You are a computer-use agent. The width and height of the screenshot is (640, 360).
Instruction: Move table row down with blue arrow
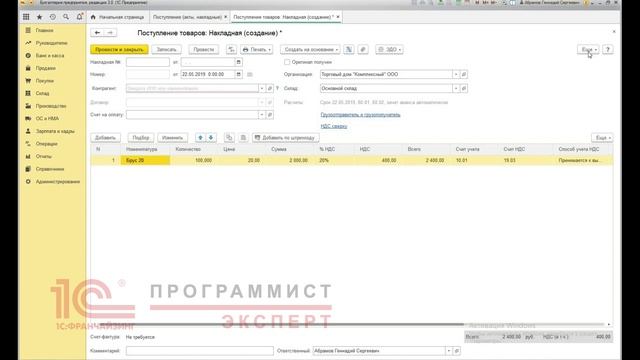tap(211, 138)
